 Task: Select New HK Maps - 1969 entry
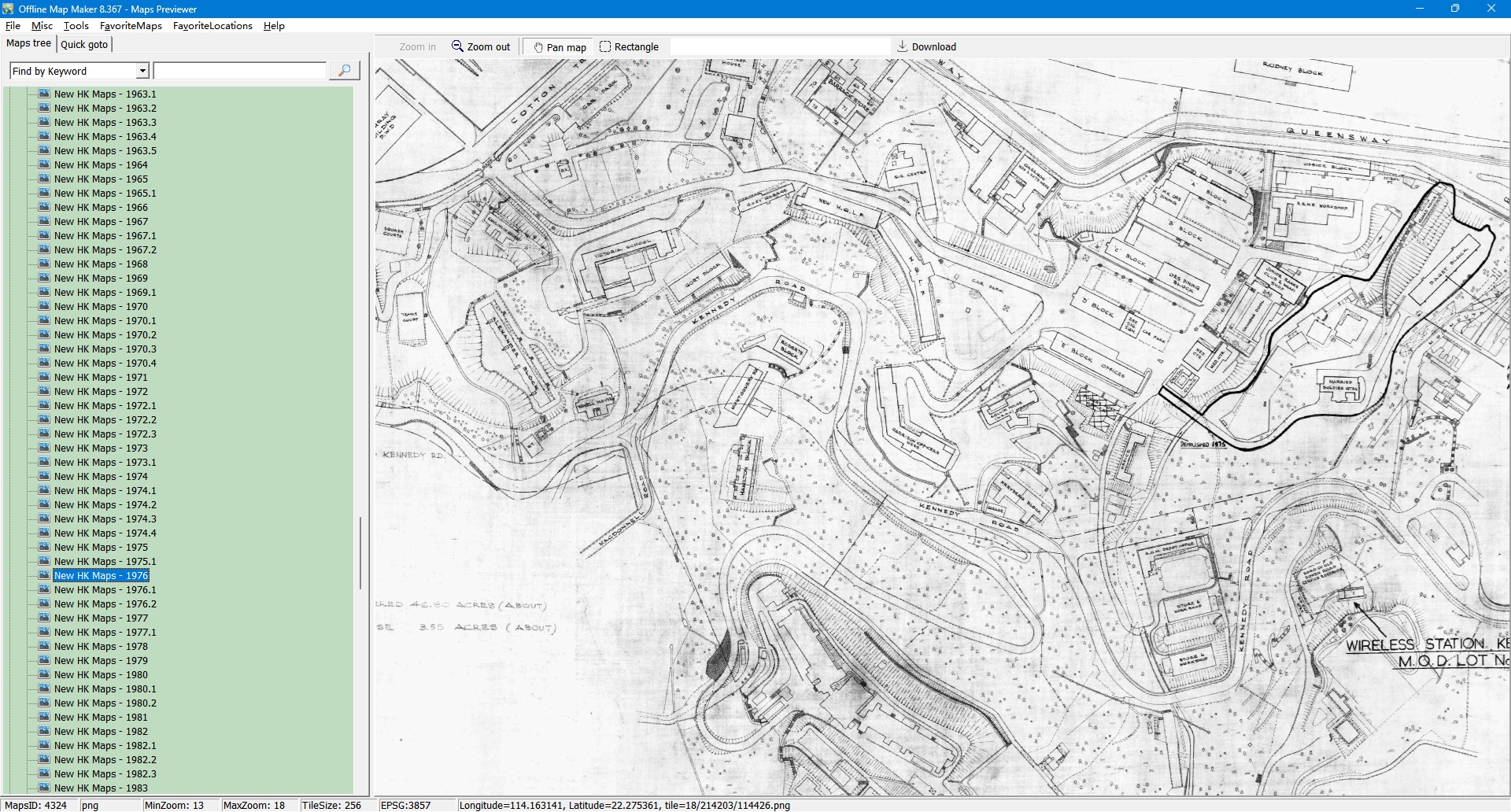tap(101, 279)
